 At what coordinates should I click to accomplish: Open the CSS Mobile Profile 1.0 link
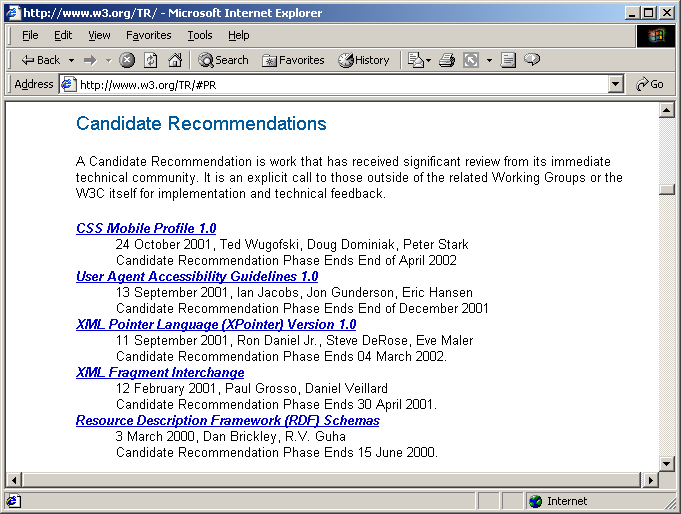pos(146,228)
